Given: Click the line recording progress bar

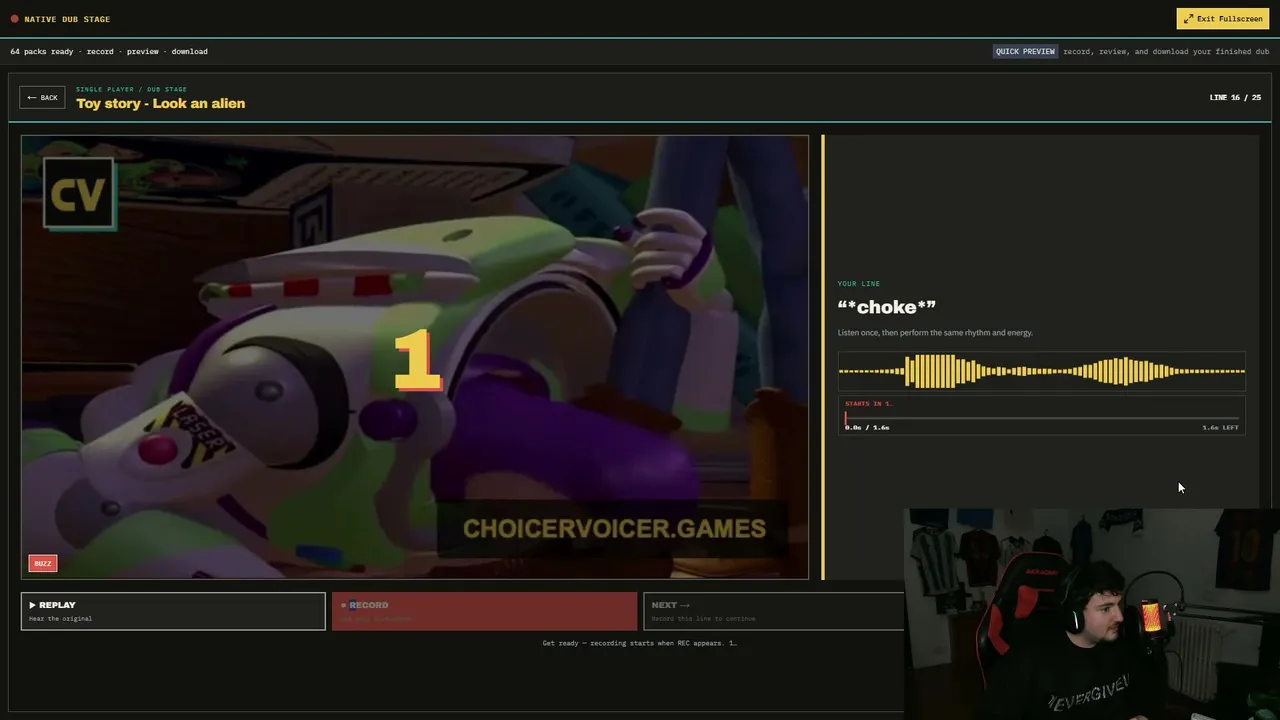Looking at the screenshot, I should [x=1042, y=418].
